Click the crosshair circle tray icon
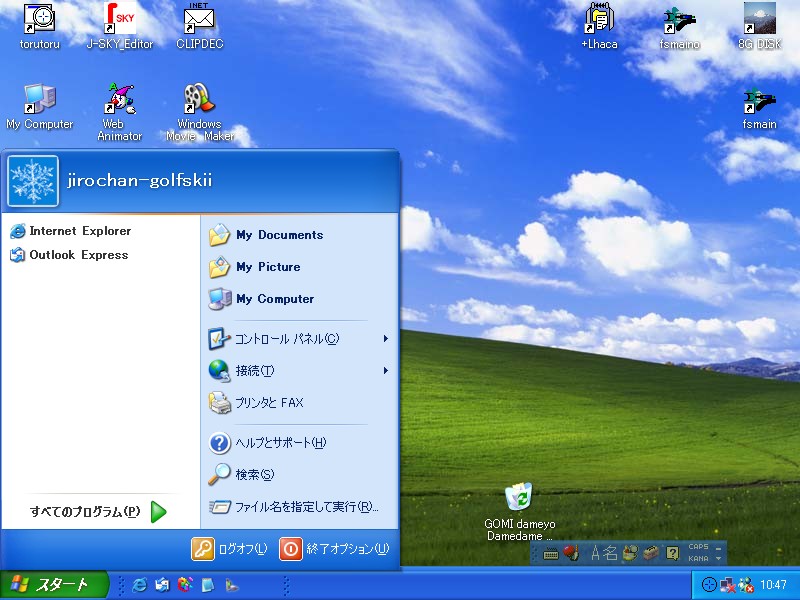Image resolution: width=800 pixels, height=600 pixels. coord(709,585)
